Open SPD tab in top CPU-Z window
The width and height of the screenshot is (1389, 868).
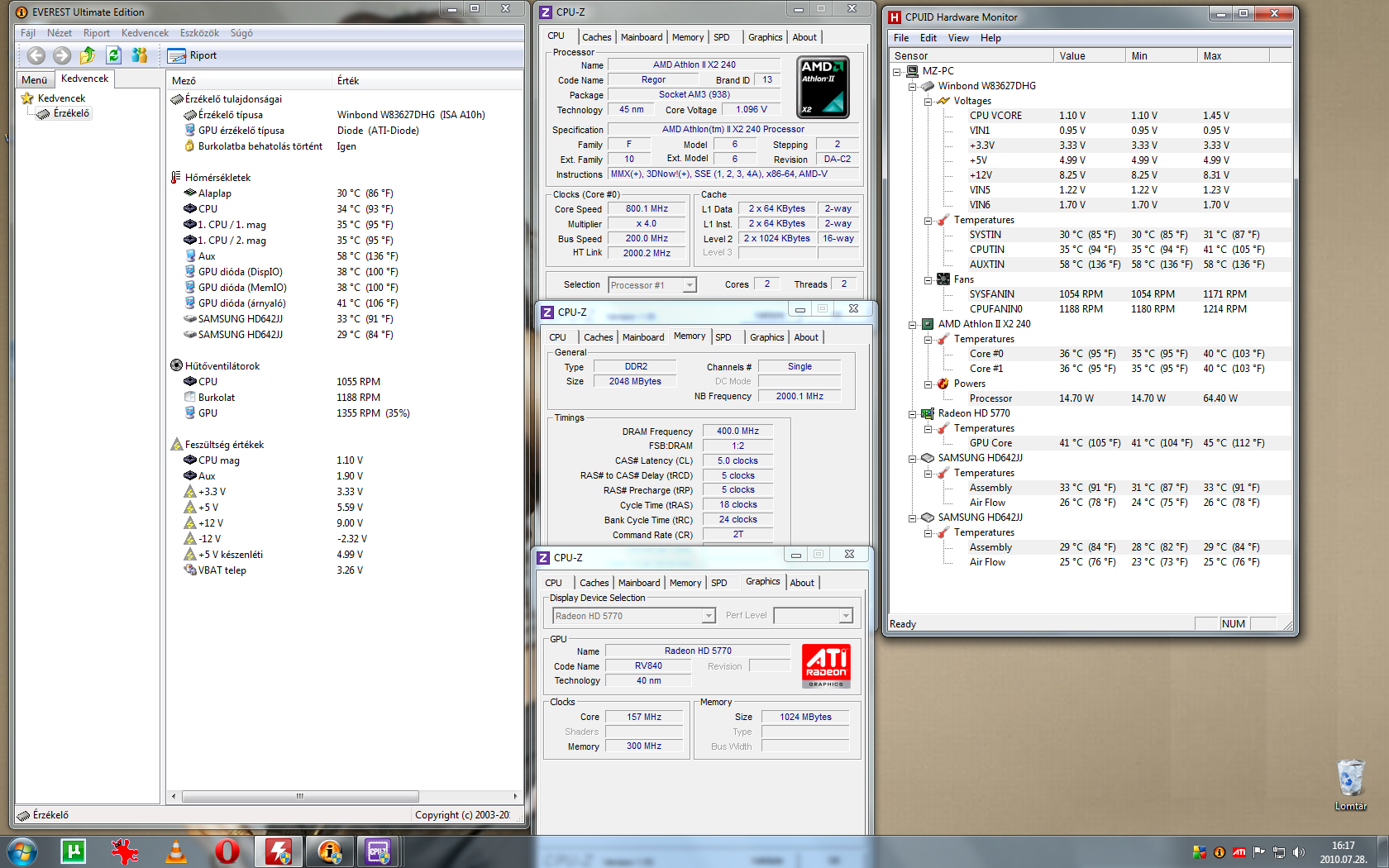point(721,37)
